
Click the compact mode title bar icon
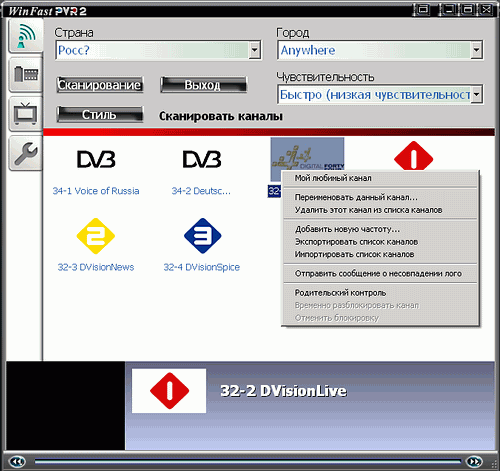click(423, 9)
